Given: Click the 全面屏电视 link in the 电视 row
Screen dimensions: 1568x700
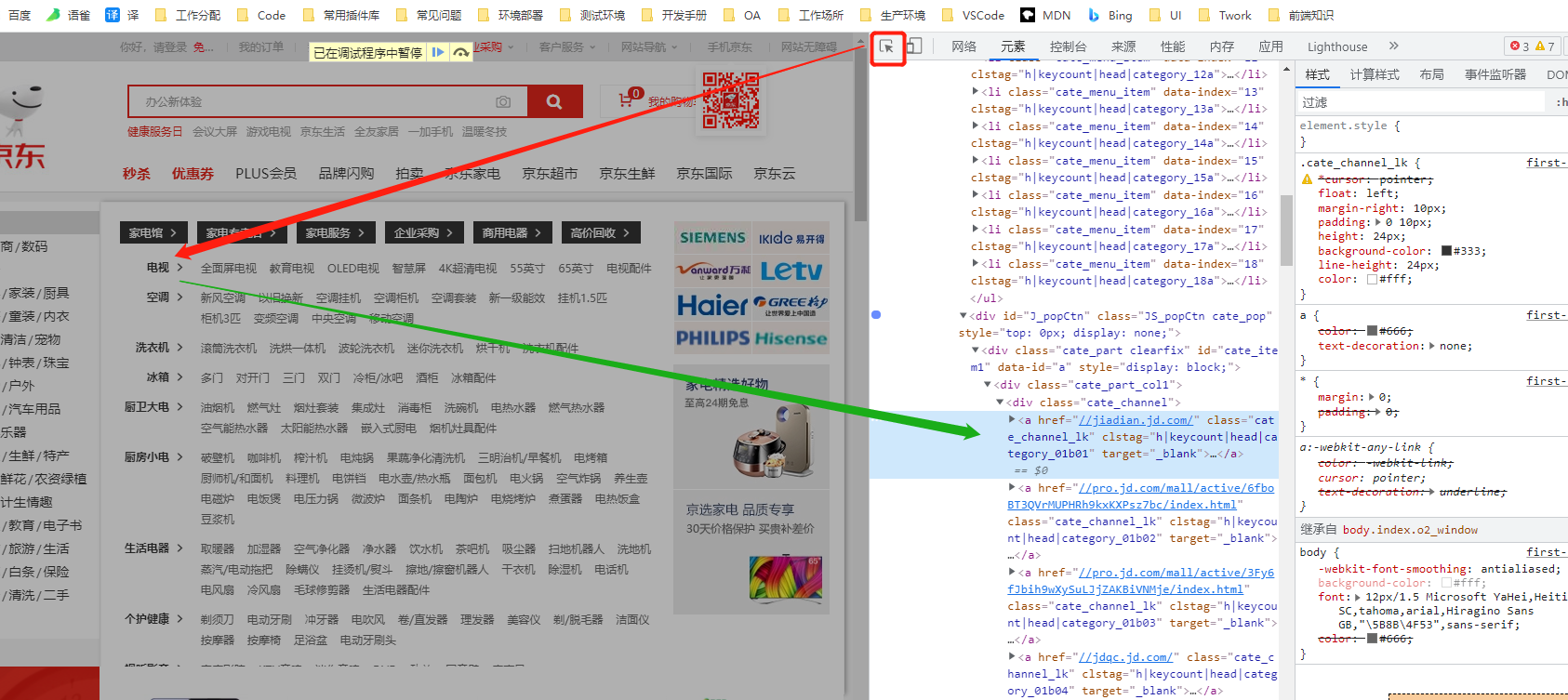Looking at the screenshot, I should click(229, 268).
